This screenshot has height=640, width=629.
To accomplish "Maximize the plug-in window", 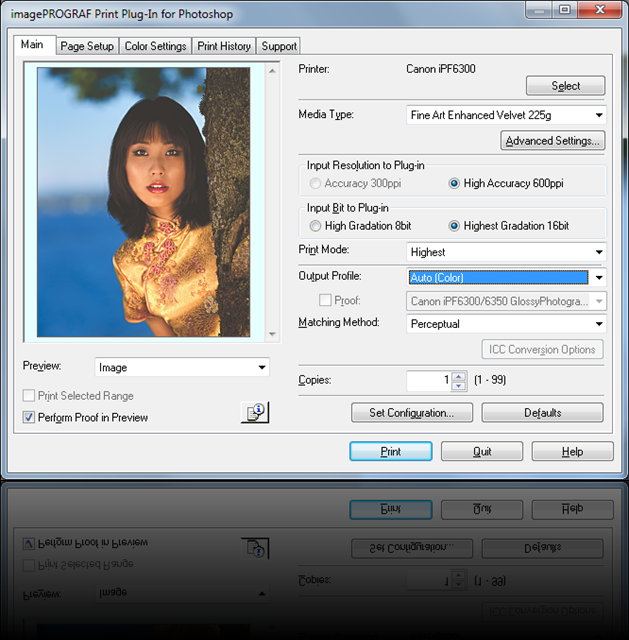I will coord(565,9).
